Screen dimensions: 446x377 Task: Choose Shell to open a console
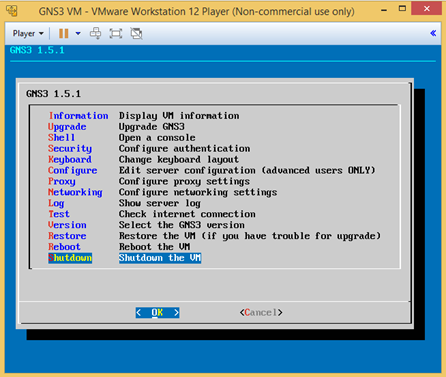[x=61, y=138]
